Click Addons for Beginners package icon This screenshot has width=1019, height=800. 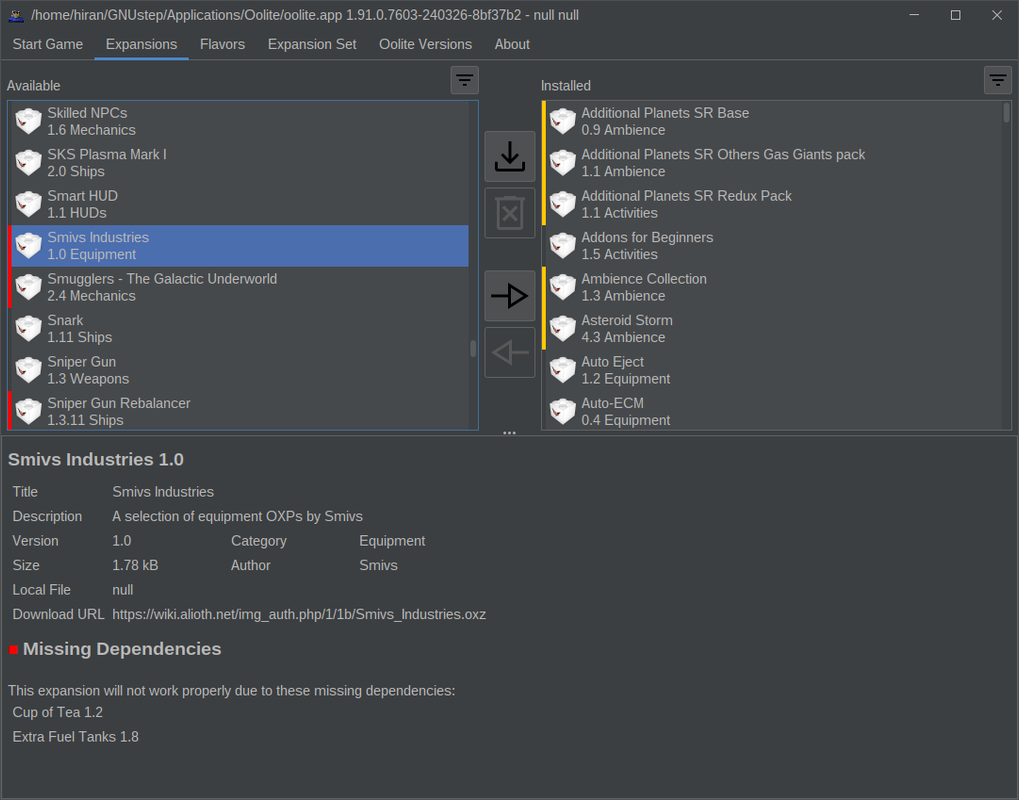(x=563, y=246)
